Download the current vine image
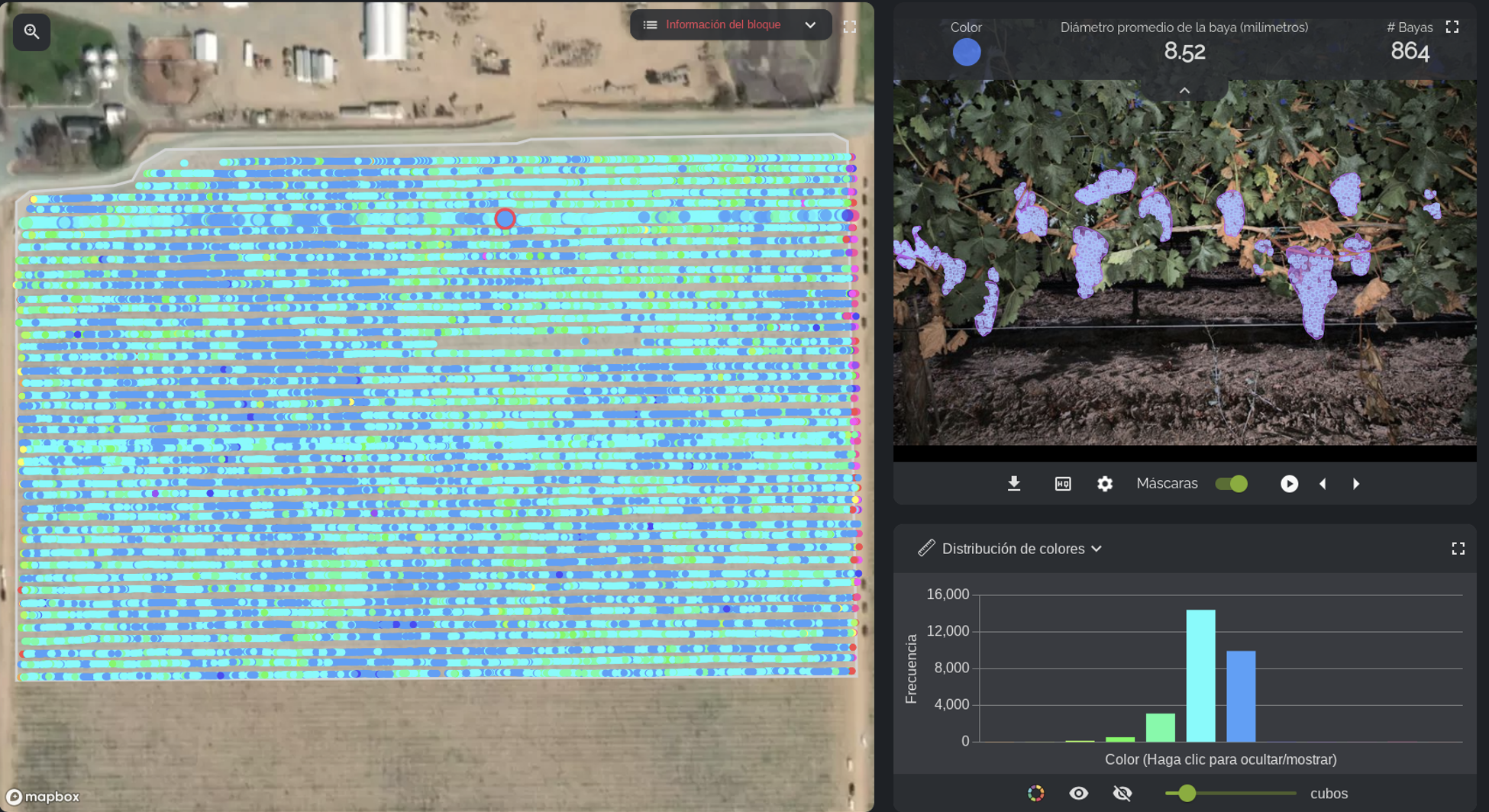This screenshot has width=1489, height=812. click(1013, 484)
